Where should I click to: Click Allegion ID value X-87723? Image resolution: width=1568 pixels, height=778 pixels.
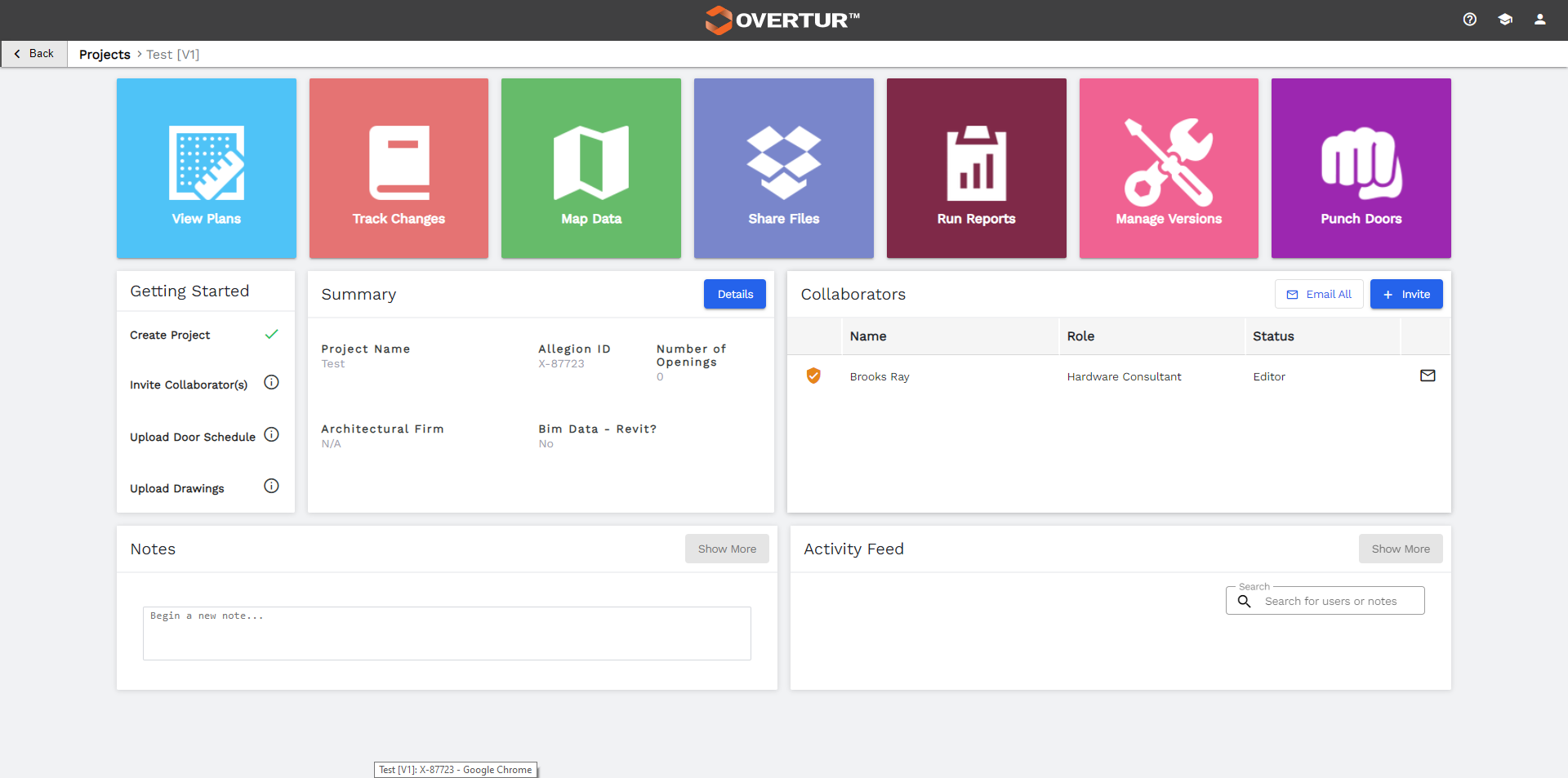(x=561, y=364)
